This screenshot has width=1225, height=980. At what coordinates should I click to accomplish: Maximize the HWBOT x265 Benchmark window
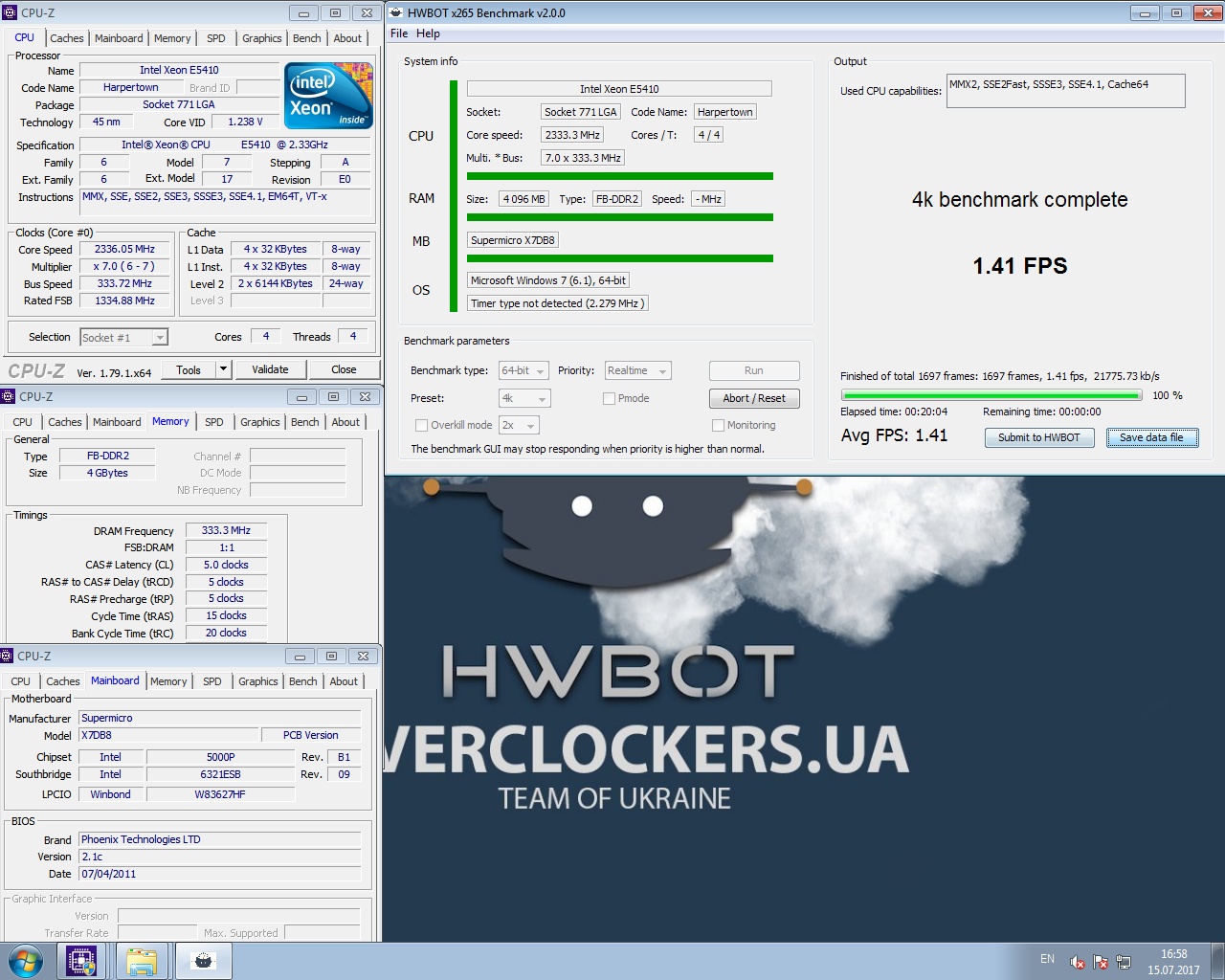pos(1176,12)
